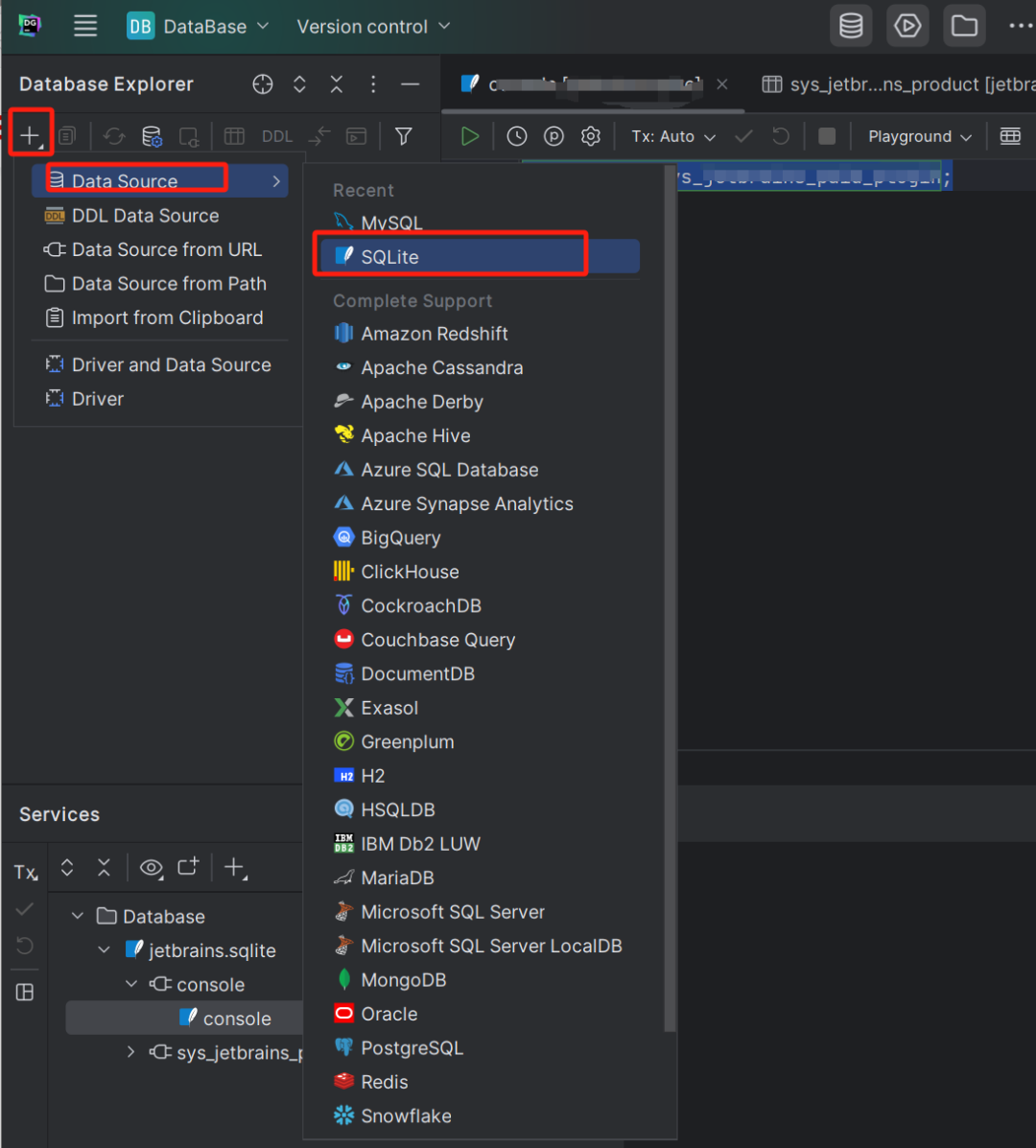Open the Playground resolve mode dropdown
This screenshot has width=1036, height=1148.
(x=920, y=137)
